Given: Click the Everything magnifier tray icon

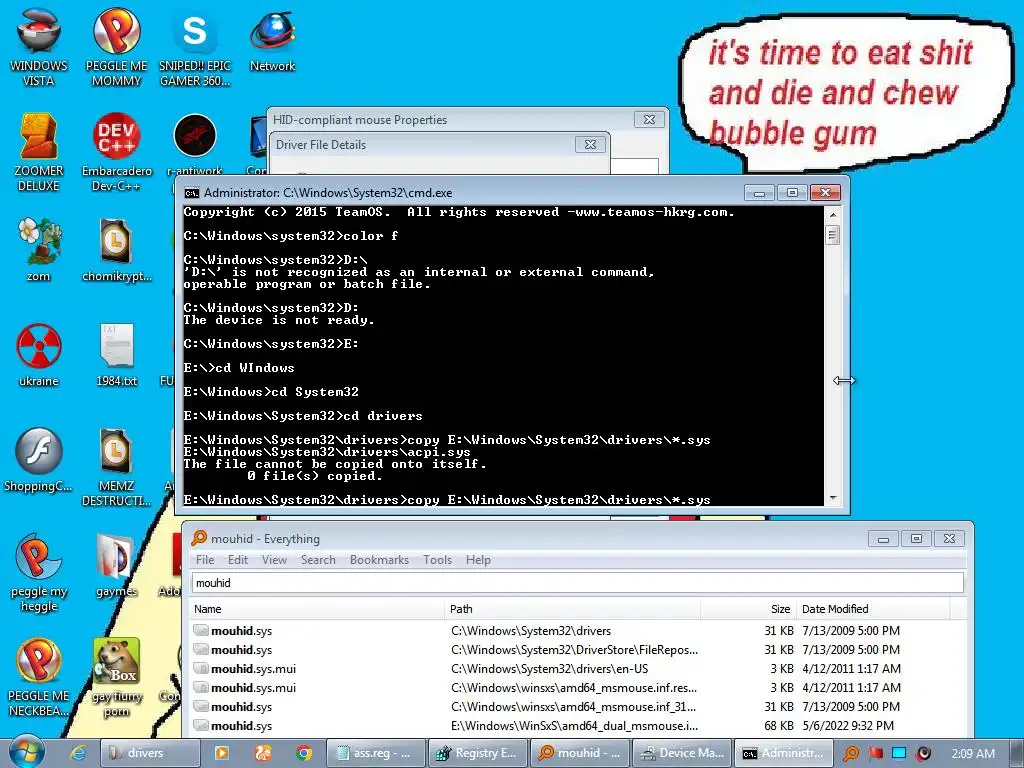Looking at the screenshot, I should coord(851,754).
